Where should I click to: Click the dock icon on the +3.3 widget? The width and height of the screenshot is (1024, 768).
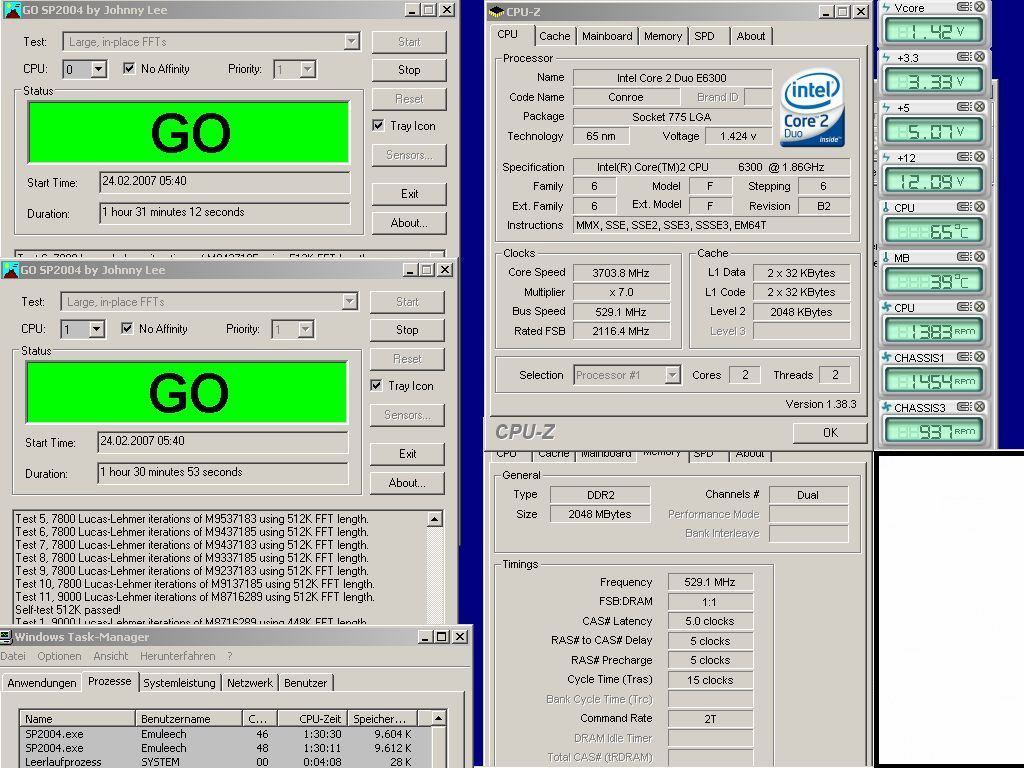pyautogui.click(x=964, y=57)
